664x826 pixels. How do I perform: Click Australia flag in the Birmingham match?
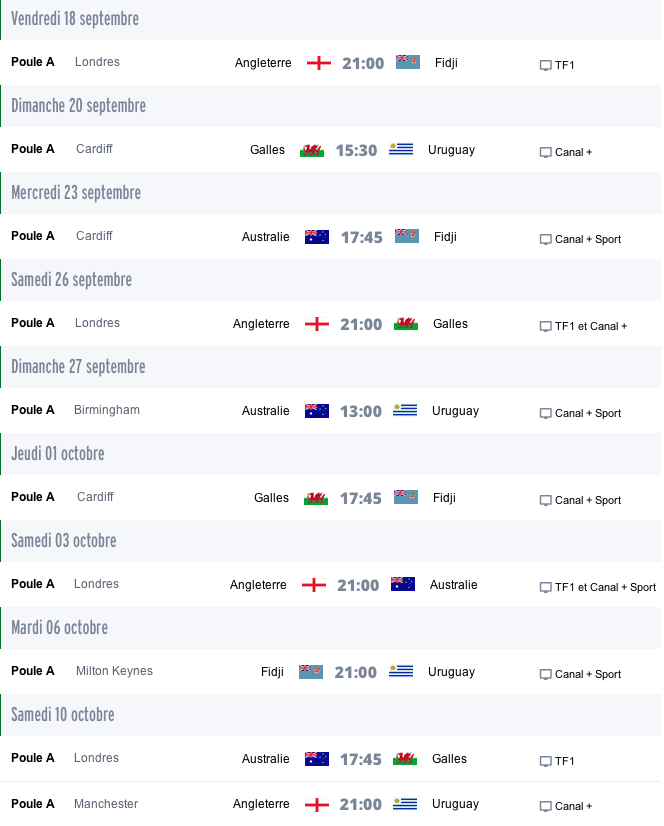point(317,411)
